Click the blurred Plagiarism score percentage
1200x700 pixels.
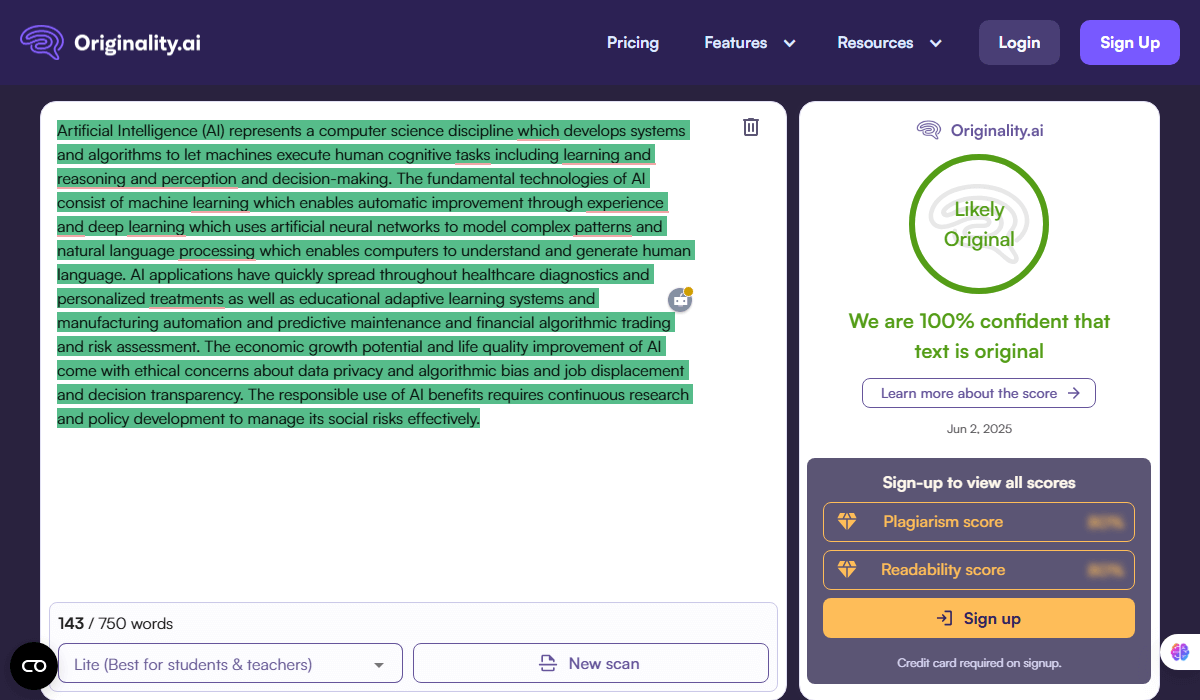point(1105,522)
